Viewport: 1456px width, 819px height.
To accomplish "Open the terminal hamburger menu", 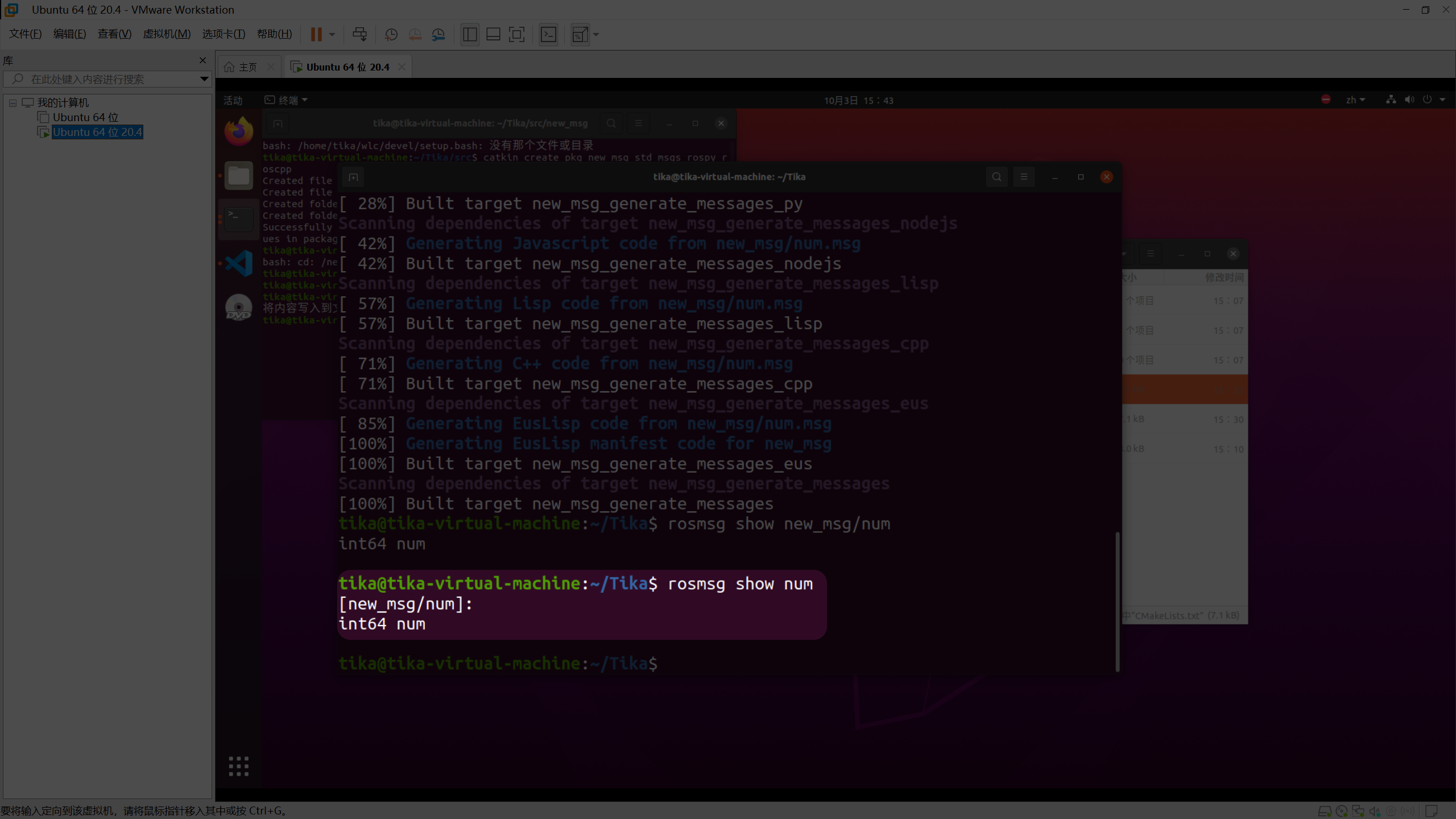I will 1024,177.
